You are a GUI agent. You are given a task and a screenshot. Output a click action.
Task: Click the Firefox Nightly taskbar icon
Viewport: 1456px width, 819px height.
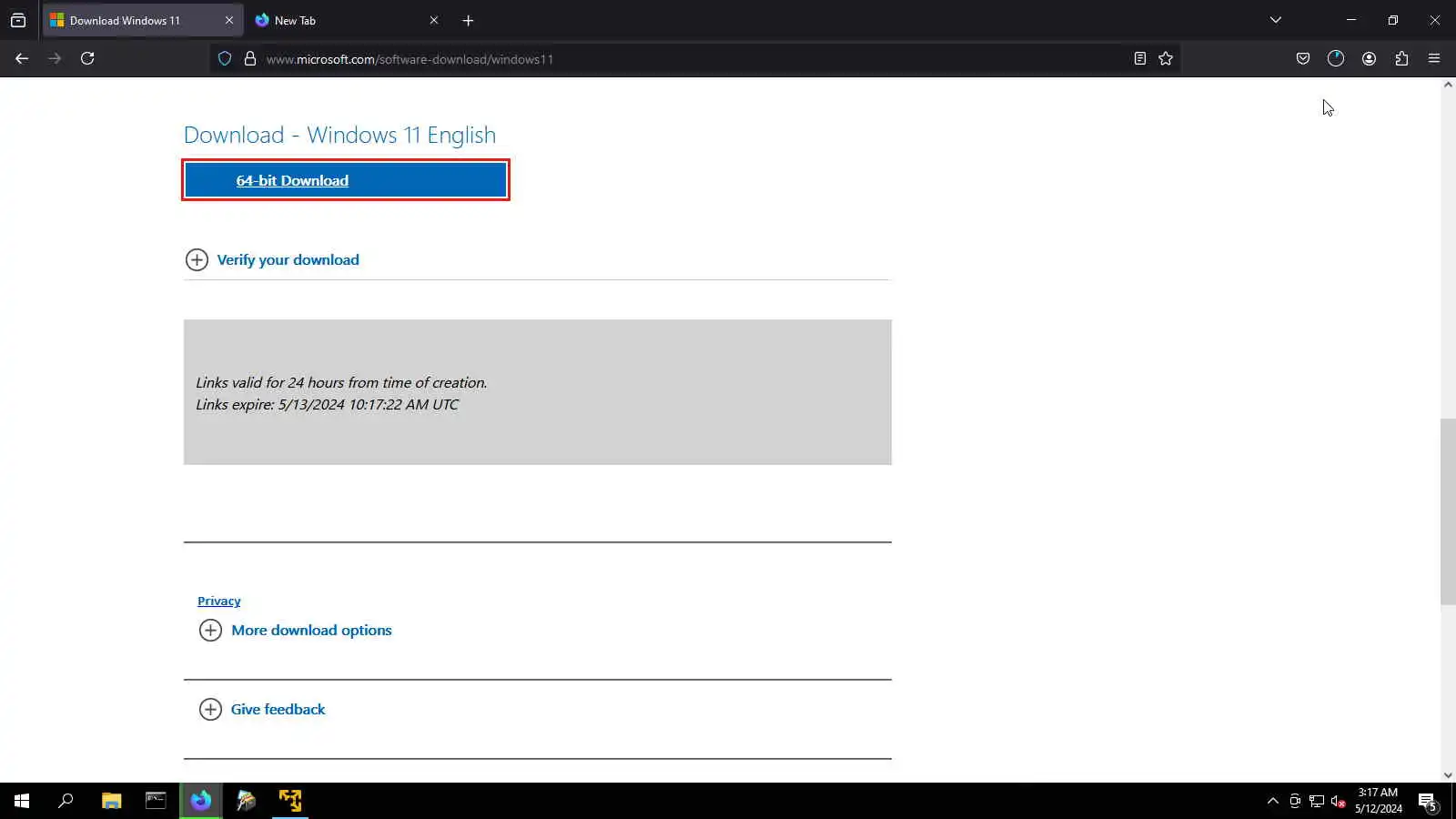[x=201, y=801]
